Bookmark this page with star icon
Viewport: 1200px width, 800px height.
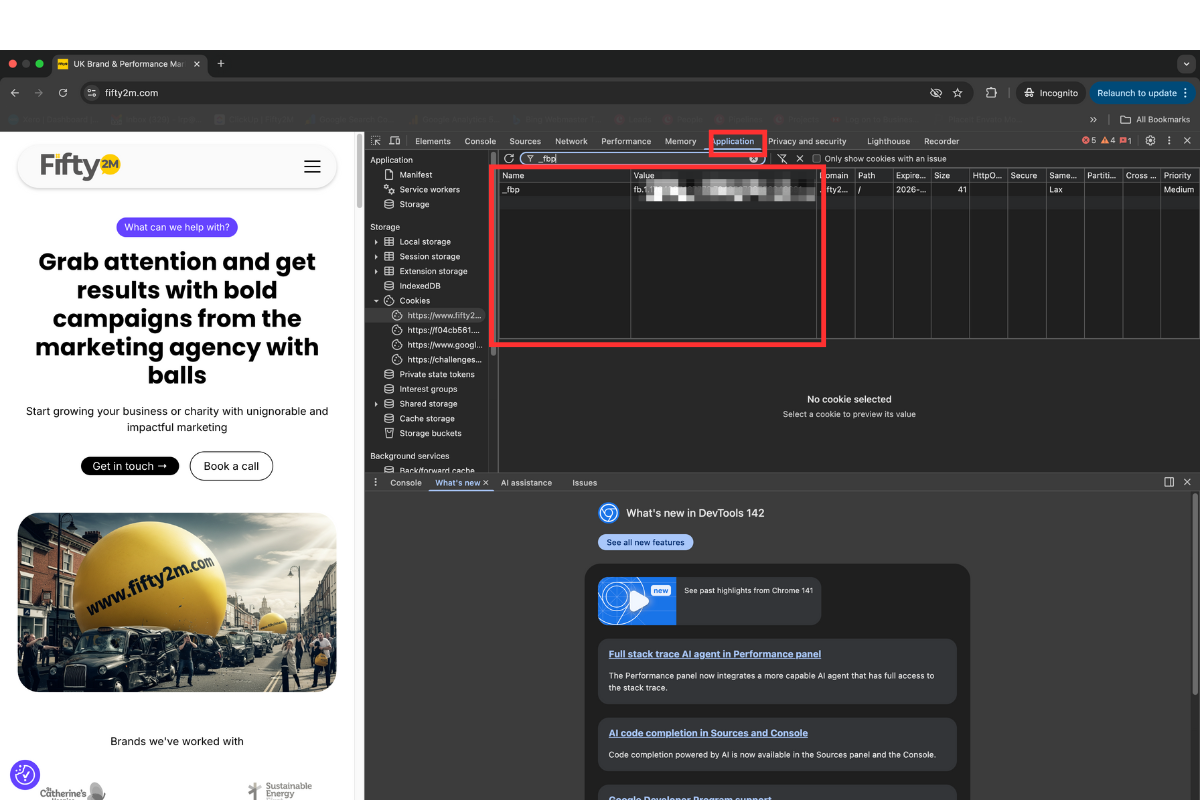pyautogui.click(x=957, y=93)
